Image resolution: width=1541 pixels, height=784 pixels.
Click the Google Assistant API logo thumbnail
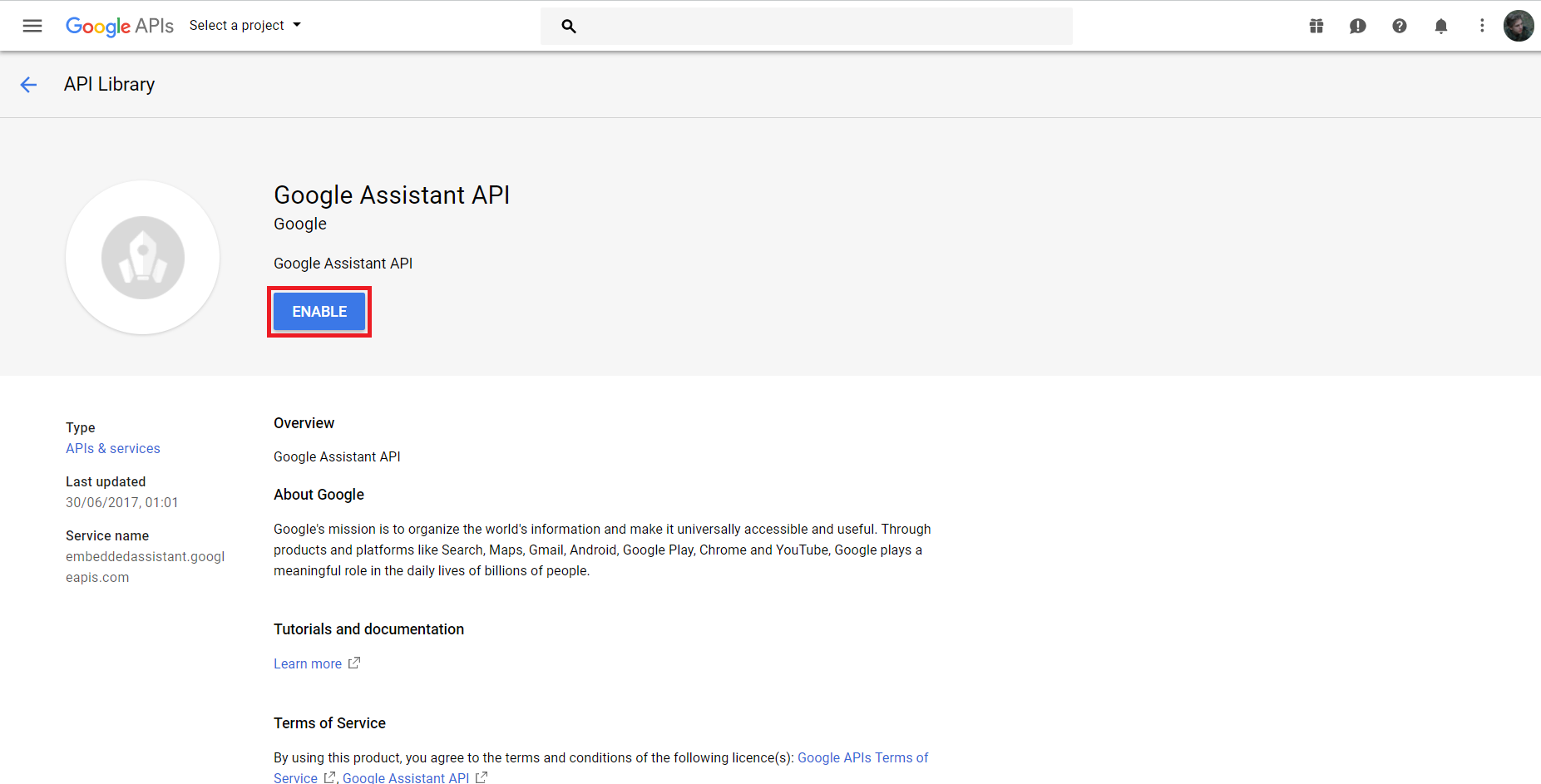[x=143, y=258]
